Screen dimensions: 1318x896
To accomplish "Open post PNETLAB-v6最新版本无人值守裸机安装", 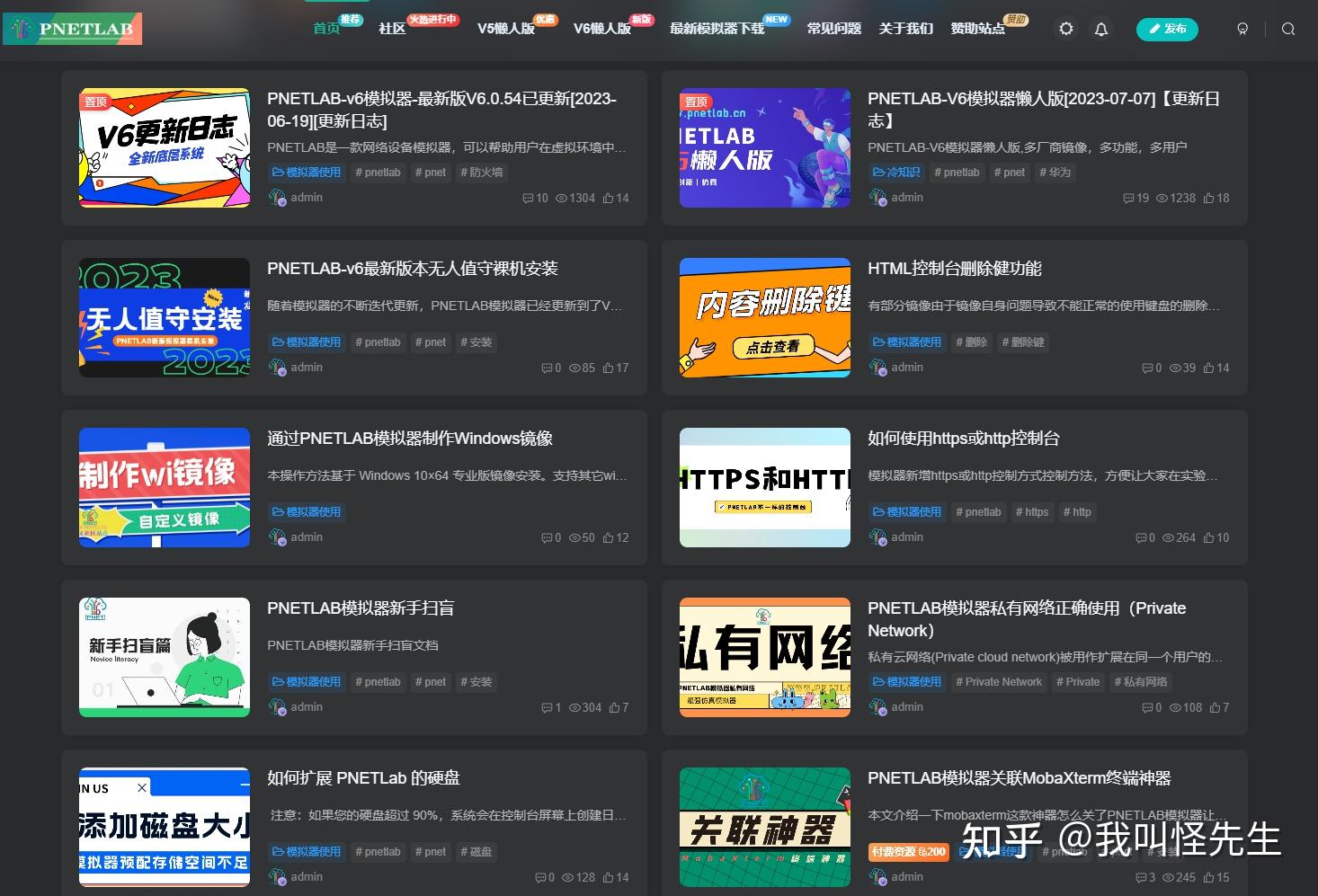I will point(413,269).
